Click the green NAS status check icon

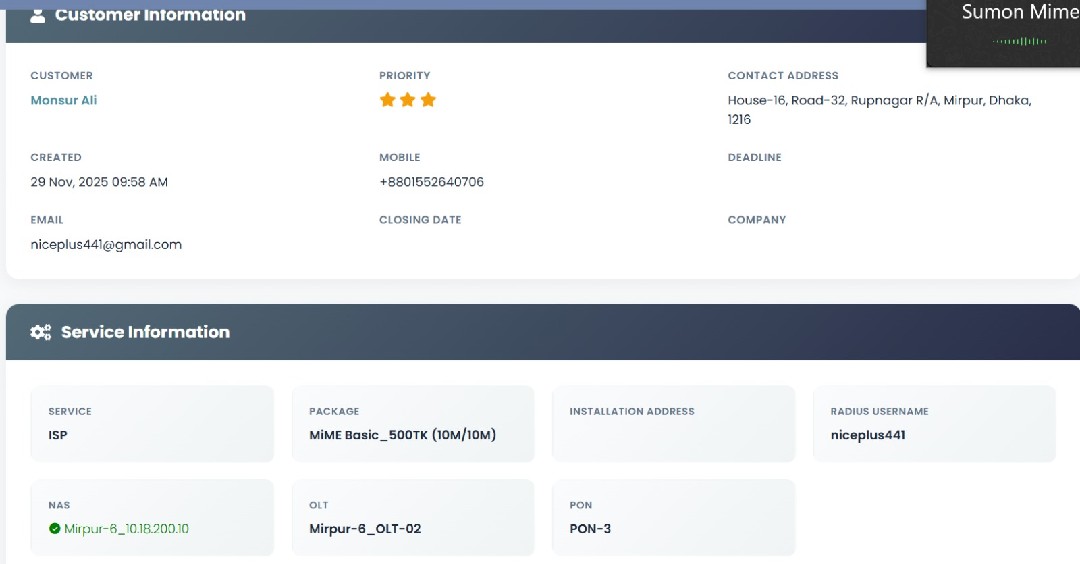pyautogui.click(x=54, y=529)
